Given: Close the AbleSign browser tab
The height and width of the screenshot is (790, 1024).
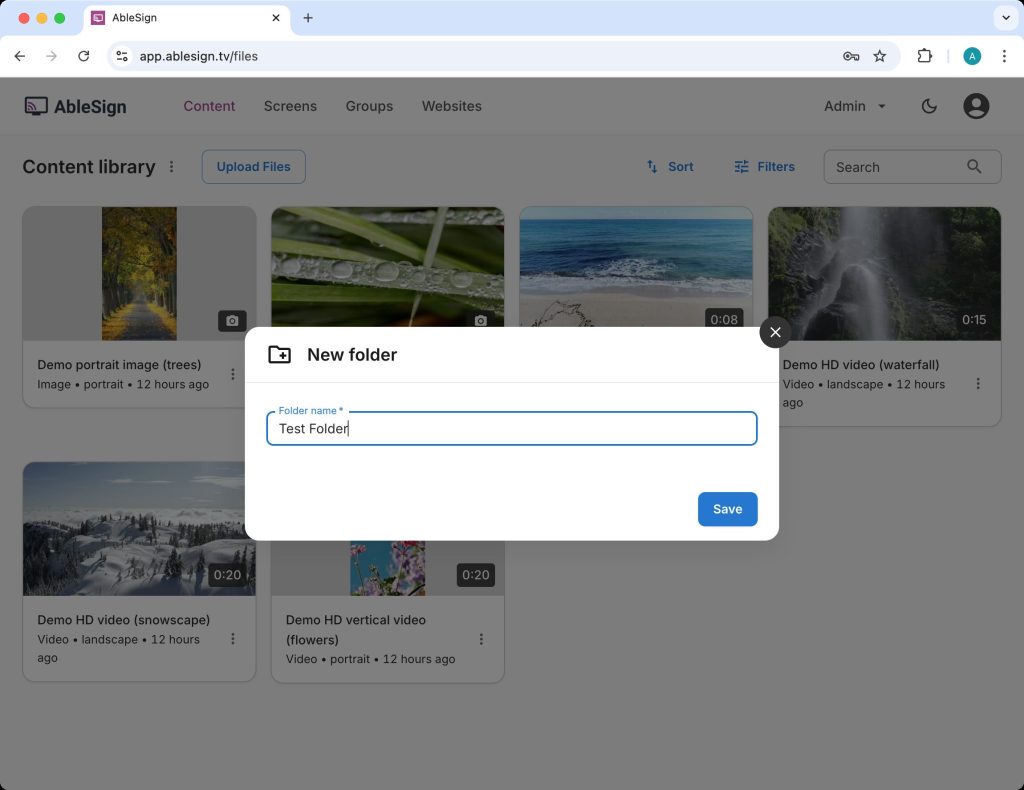Looking at the screenshot, I should (x=276, y=18).
